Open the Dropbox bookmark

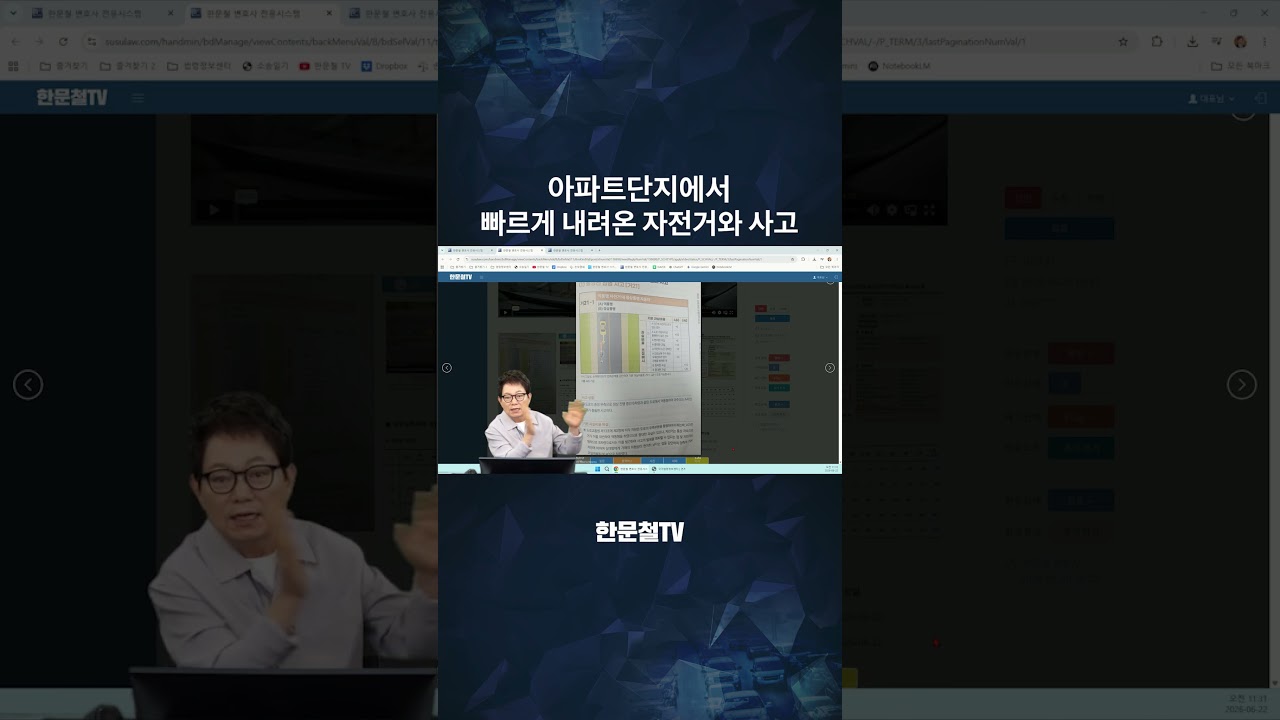click(385, 66)
